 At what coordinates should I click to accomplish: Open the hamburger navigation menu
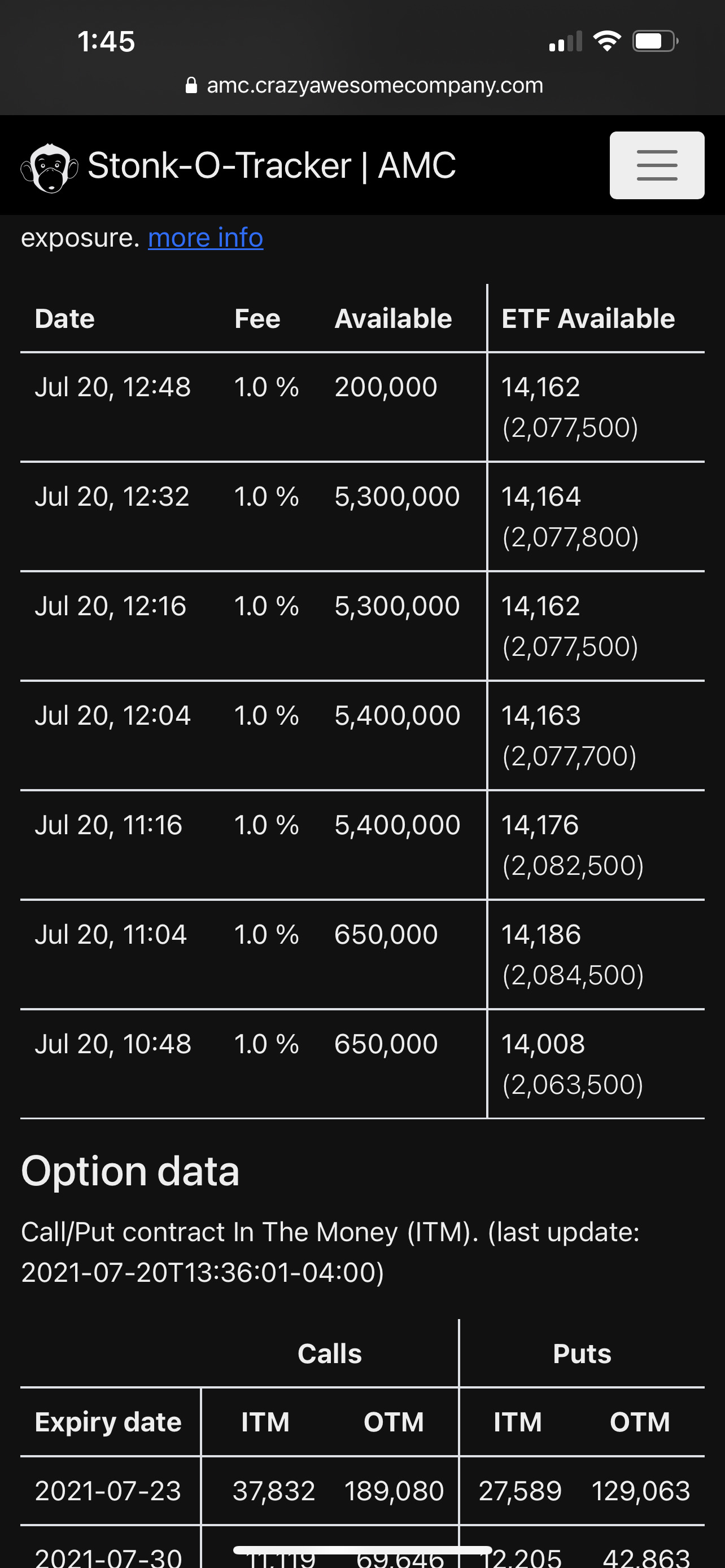(x=657, y=165)
